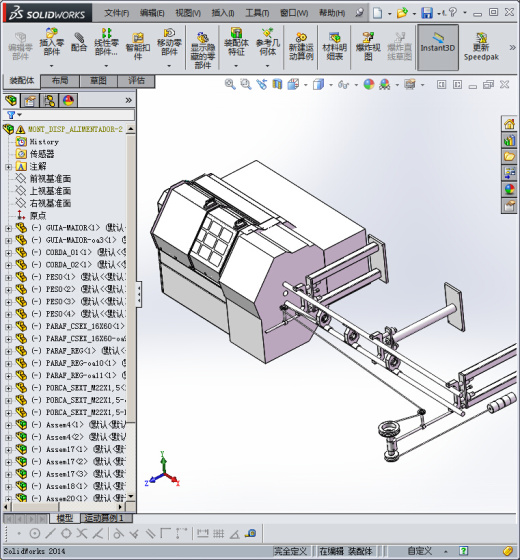Image resolution: width=520 pixels, height=560 pixels.
Task: Open Reference Geometry tool
Action: point(268,41)
